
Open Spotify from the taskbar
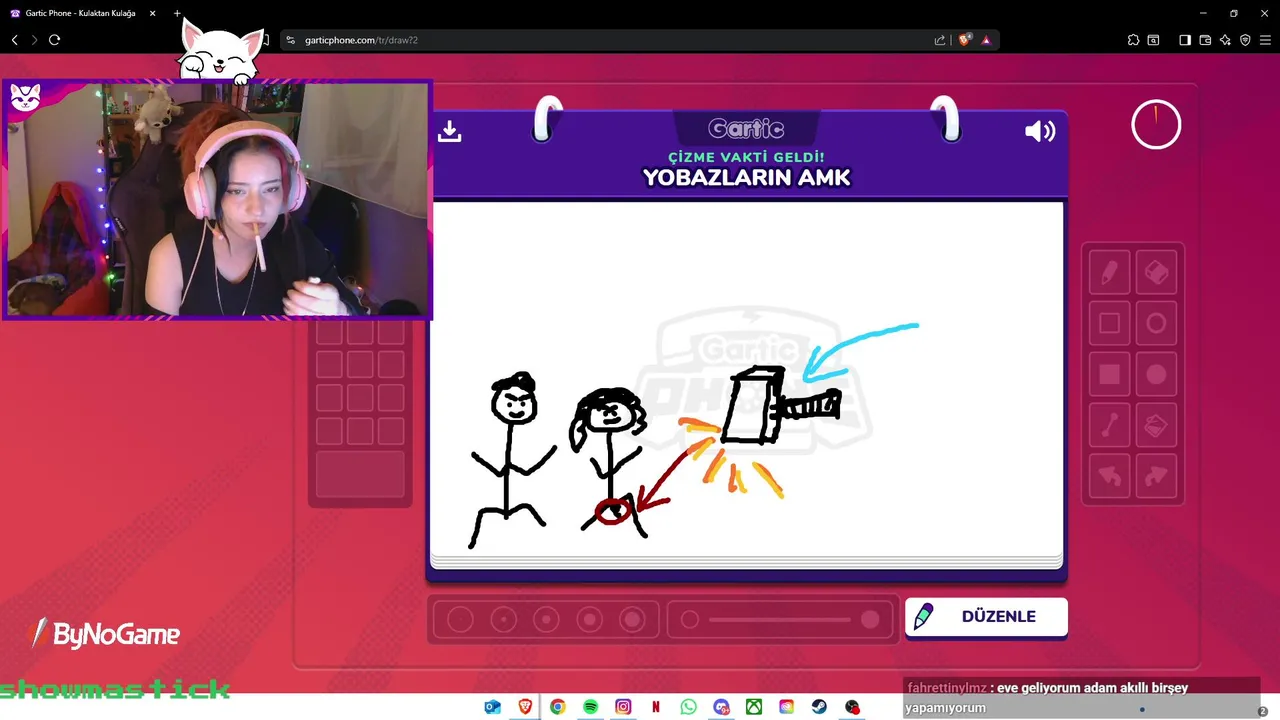[590, 707]
